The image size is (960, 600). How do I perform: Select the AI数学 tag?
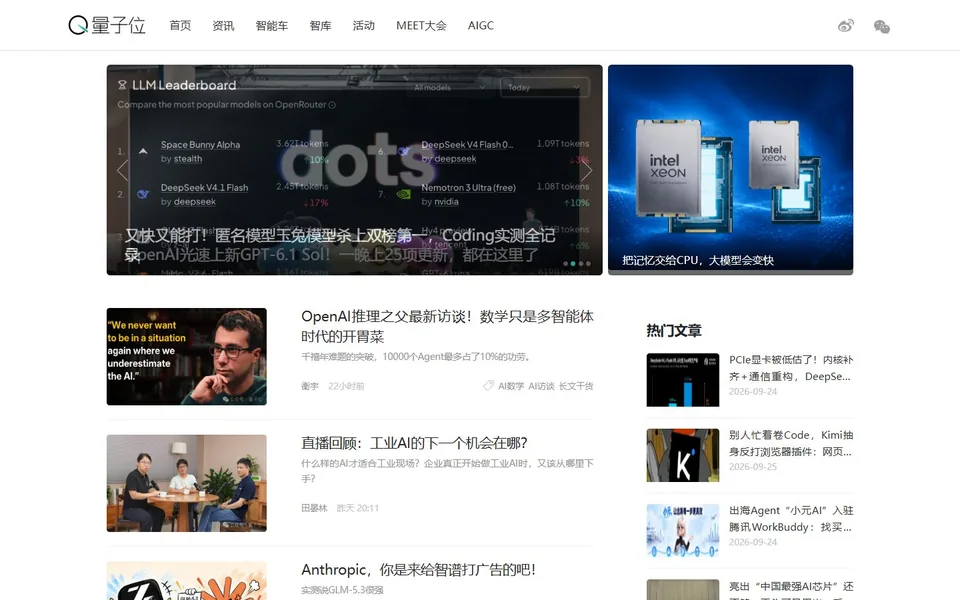511,386
